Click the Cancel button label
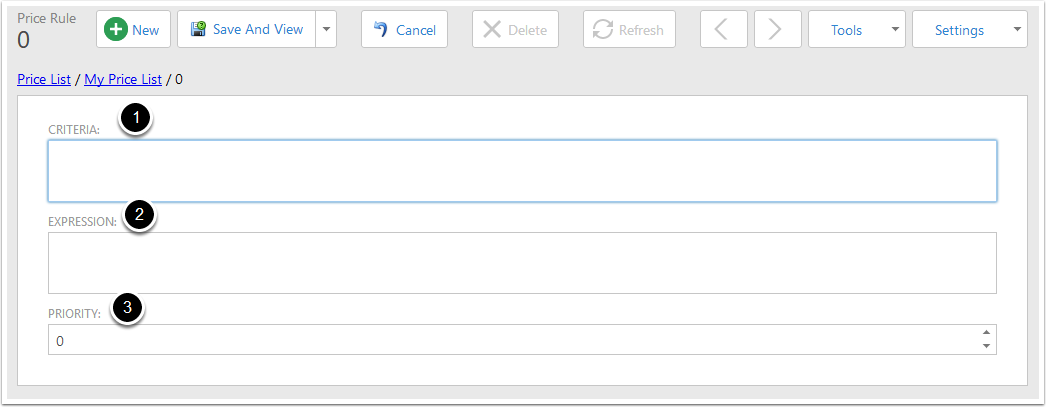This screenshot has width=1046, height=407. 416,30
